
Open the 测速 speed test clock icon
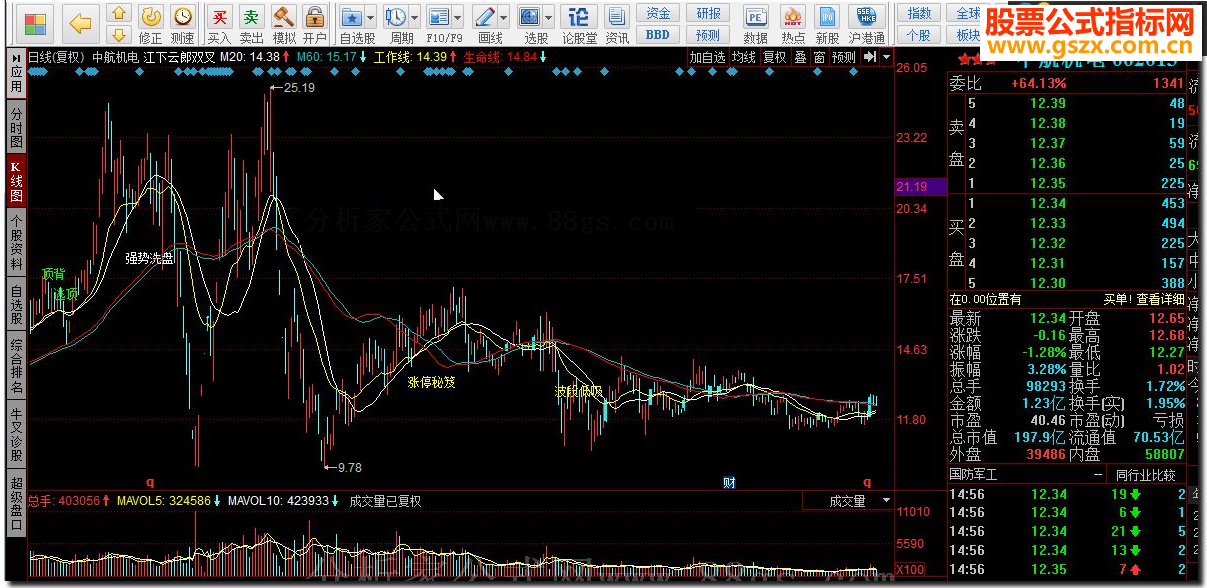[182, 16]
